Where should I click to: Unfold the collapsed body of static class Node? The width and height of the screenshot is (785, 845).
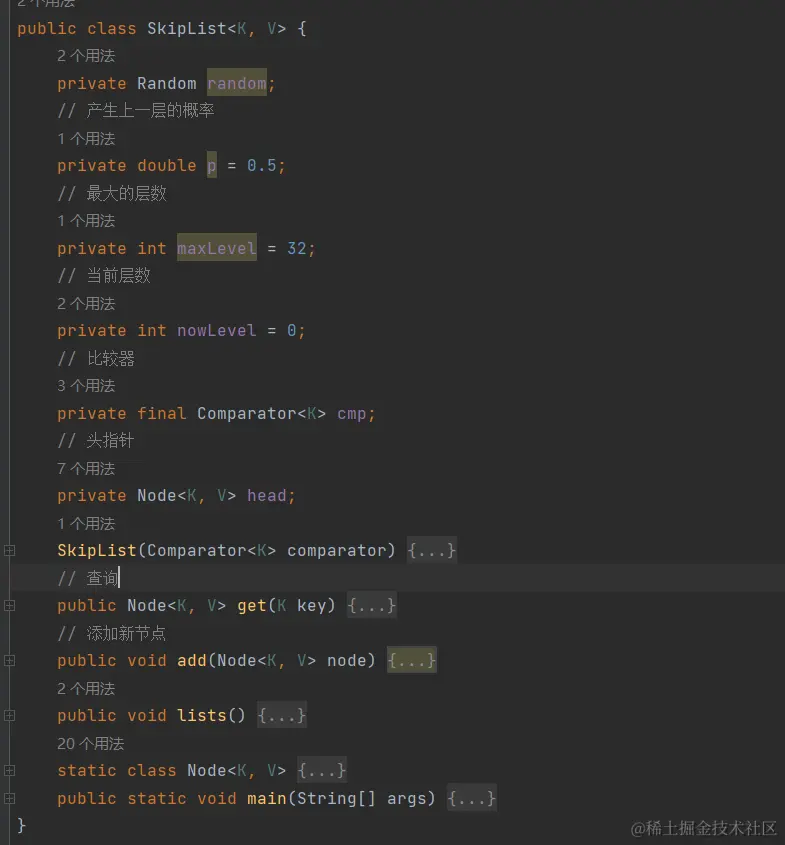point(322,771)
